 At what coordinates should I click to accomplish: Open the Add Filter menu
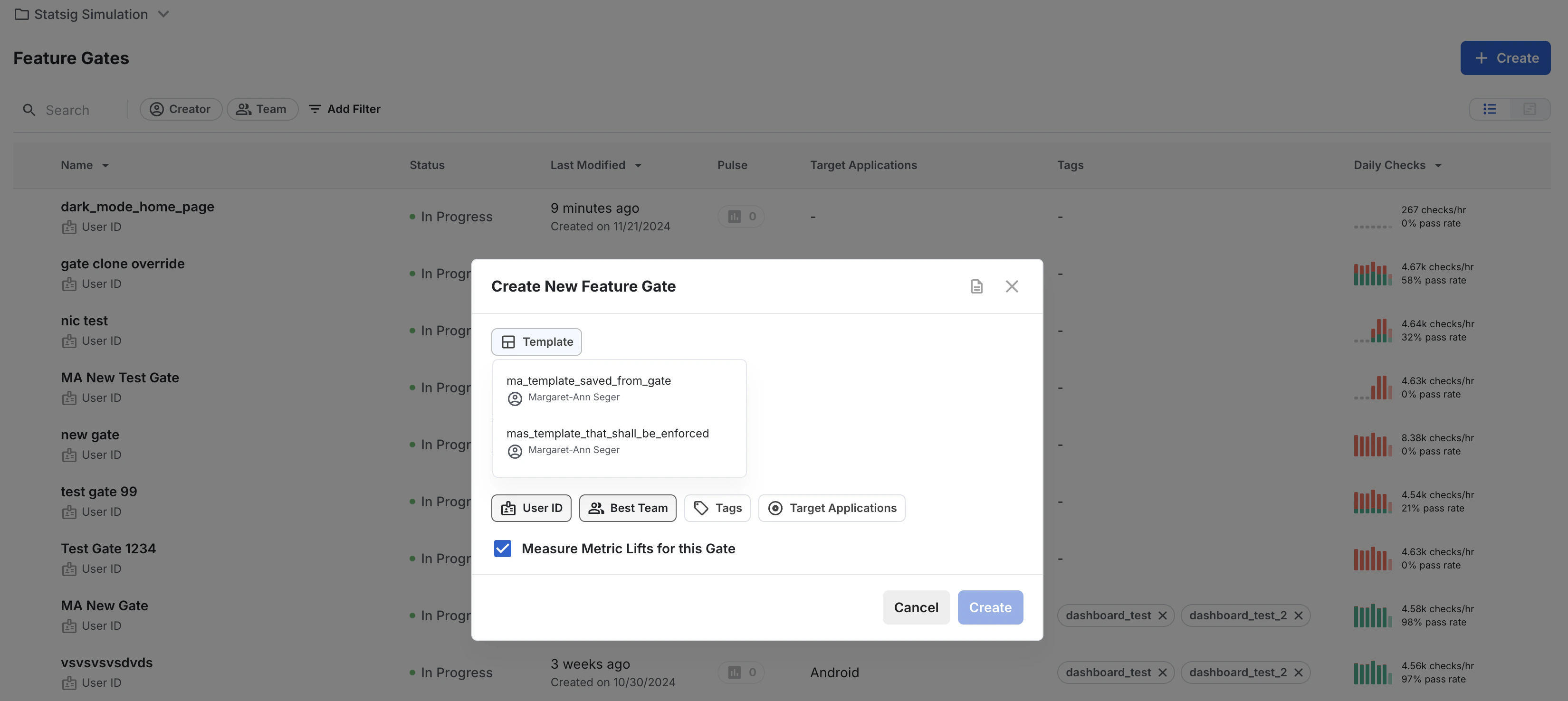(x=344, y=109)
